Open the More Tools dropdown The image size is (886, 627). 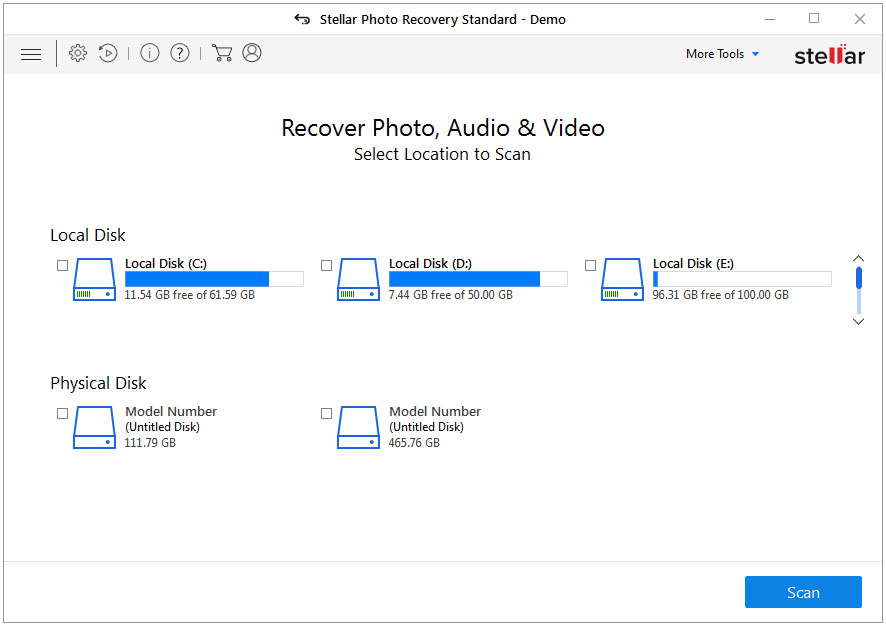tap(722, 54)
